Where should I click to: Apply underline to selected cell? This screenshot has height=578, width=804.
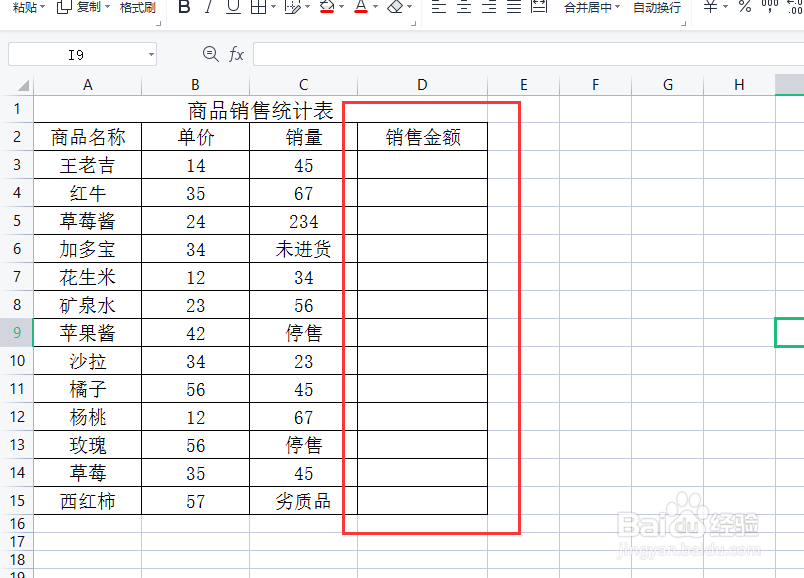[x=231, y=8]
